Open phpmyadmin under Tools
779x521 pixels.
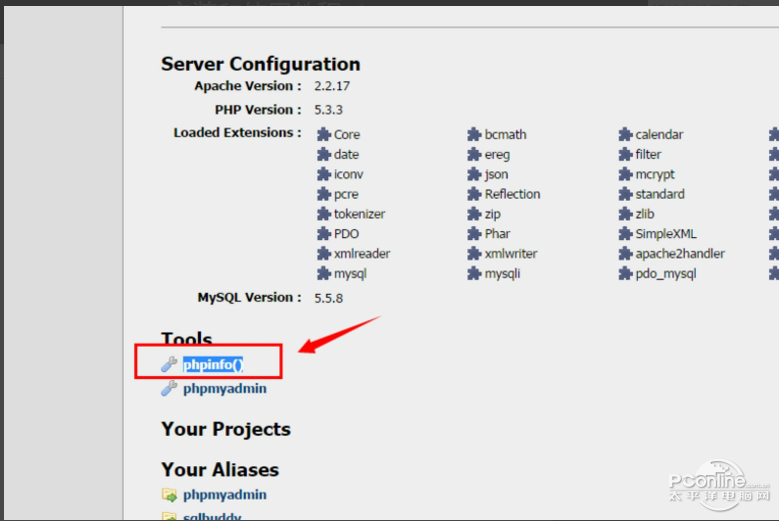click(225, 388)
